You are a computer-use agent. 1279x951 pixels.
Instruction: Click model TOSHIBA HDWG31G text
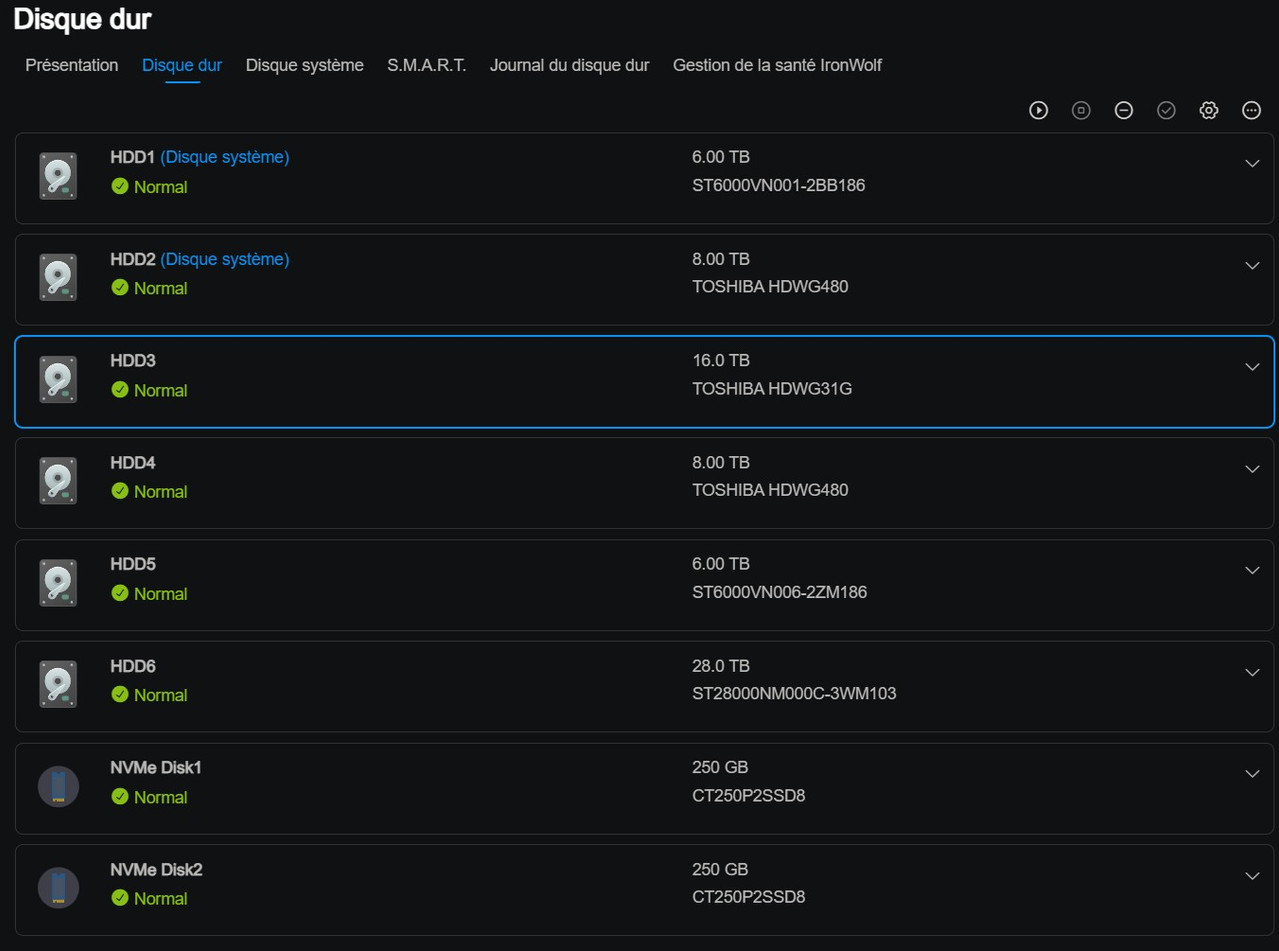772,389
